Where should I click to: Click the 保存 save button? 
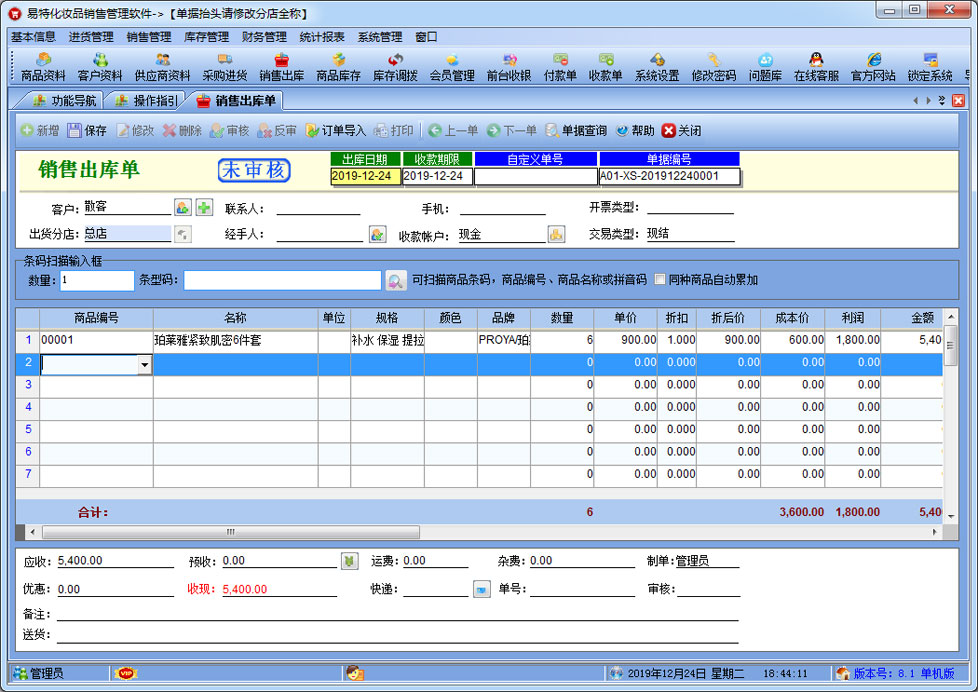87,131
